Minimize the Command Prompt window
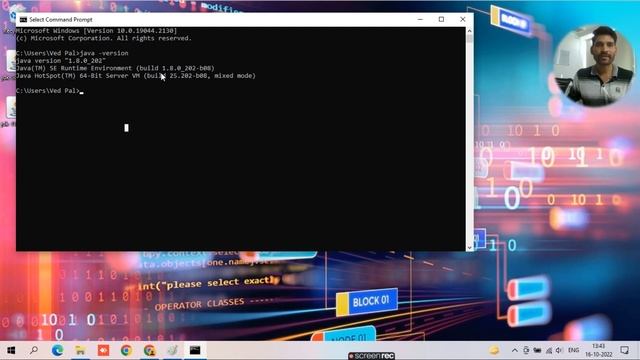Image resolution: width=640 pixels, height=360 pixels. [x=420, y=19]
